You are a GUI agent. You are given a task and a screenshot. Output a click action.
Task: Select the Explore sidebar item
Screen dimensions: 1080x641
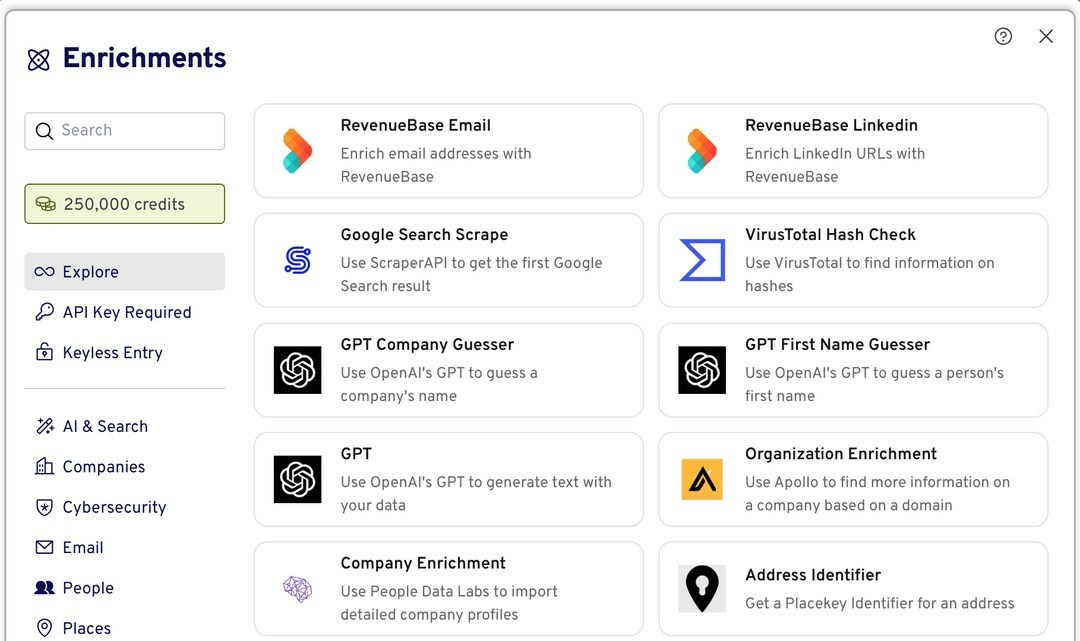point(125,271)
